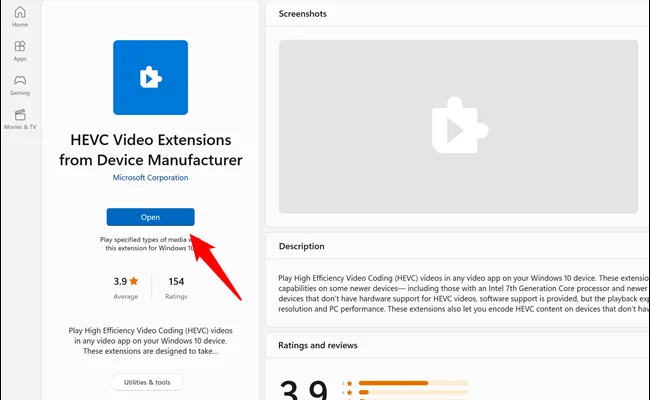The height and width of the screenshot is (400, 650).
Task: Click the 'Play specified types of media' note
Action: click(148, 244)
